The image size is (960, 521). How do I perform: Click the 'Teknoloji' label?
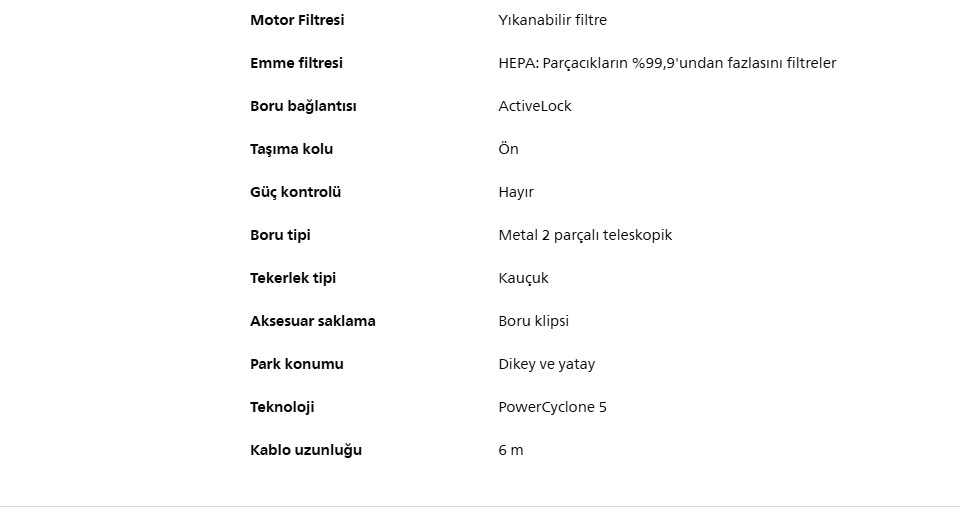point(282,407)
